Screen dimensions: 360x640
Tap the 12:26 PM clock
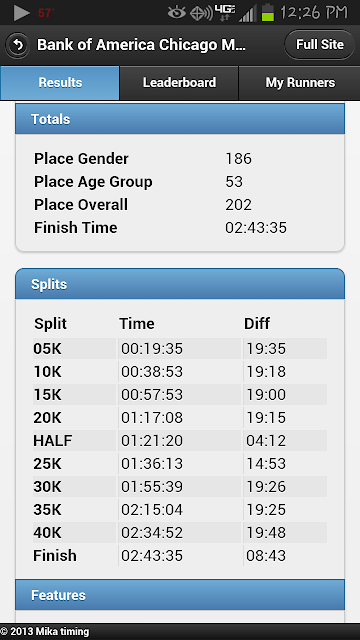pos(313,12)
